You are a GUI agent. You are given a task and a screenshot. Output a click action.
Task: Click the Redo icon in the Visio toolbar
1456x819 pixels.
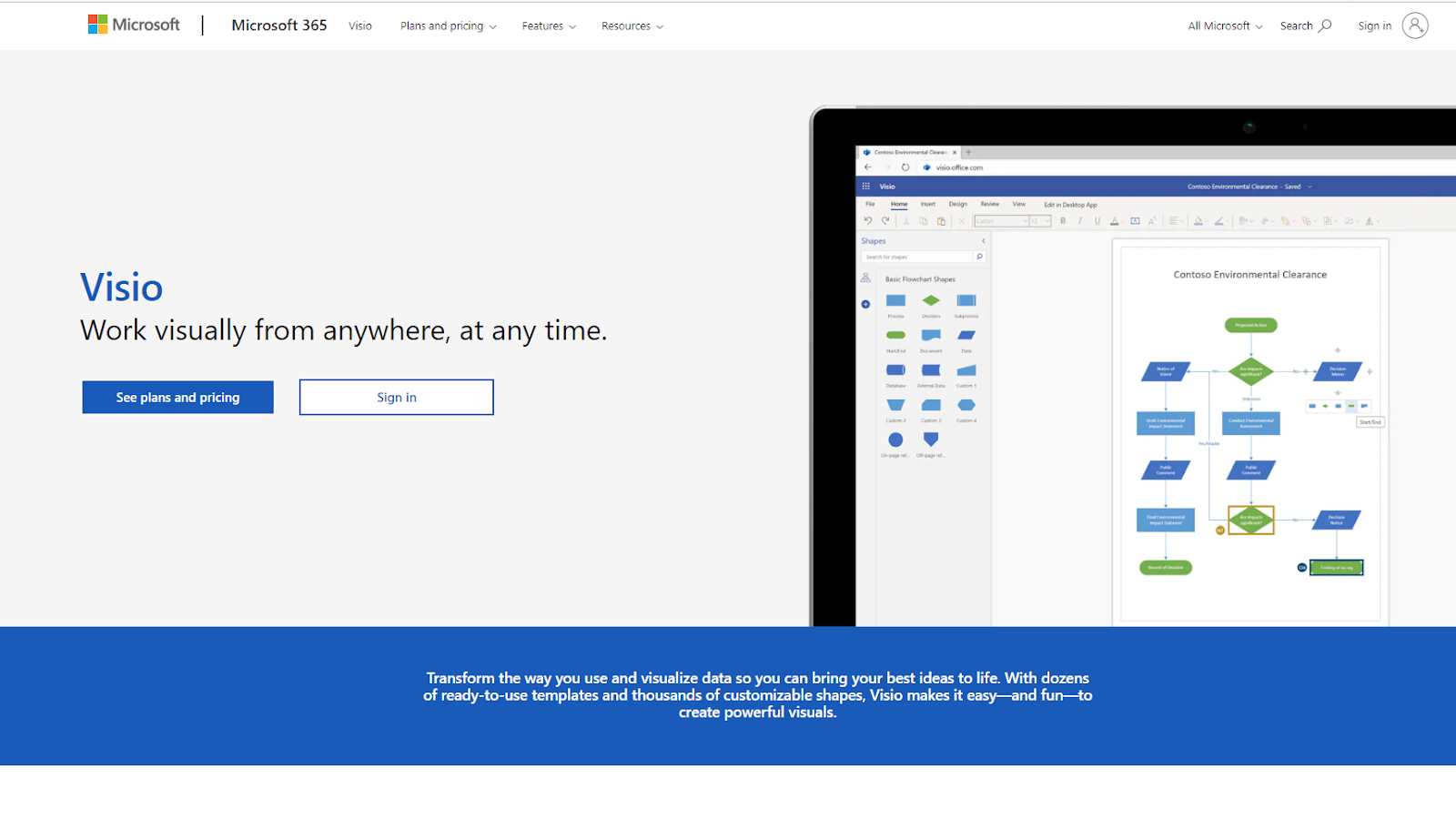[885, 220]
